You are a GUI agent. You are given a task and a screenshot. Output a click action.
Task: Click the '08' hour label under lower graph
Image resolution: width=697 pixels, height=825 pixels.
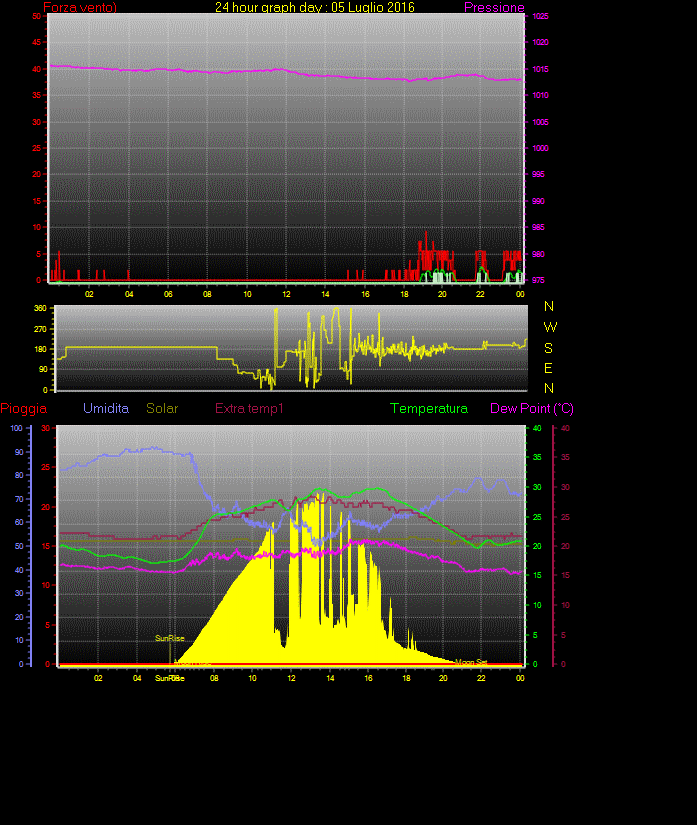(x=214, y=678)
